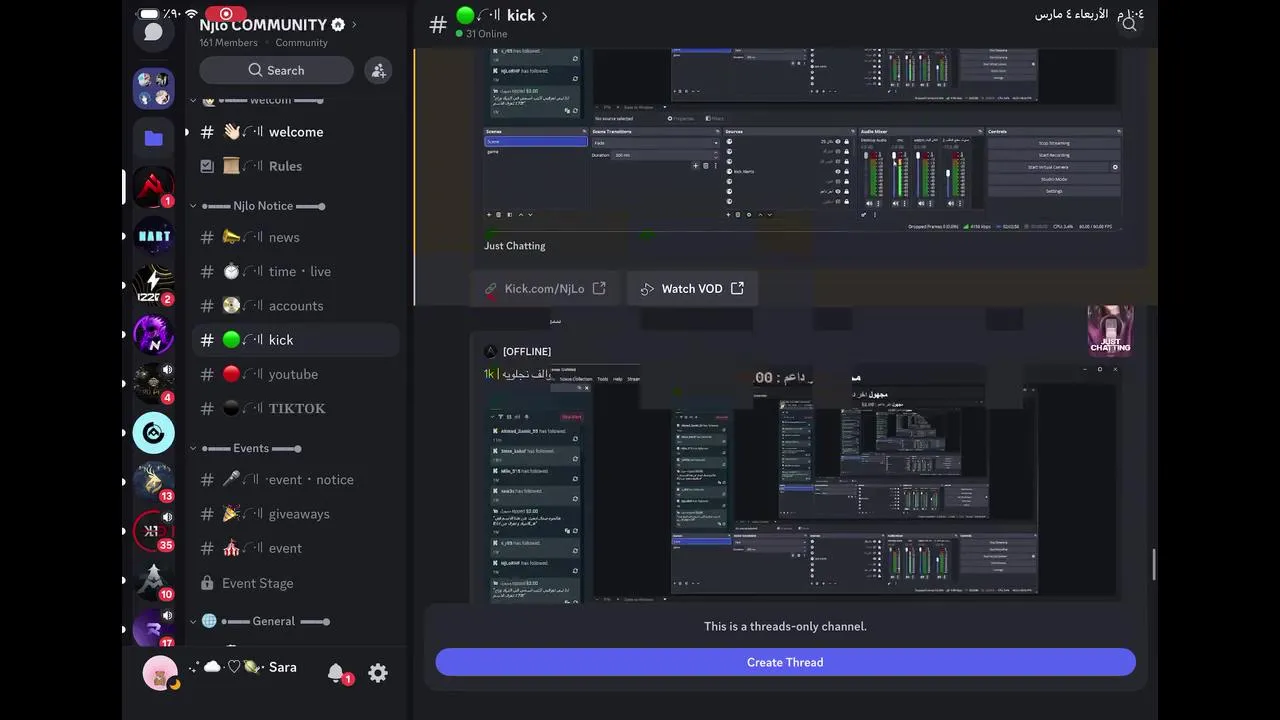1280x720 pixels.
Task: Click Create Thread button
Action: click(x=785, y=662)
